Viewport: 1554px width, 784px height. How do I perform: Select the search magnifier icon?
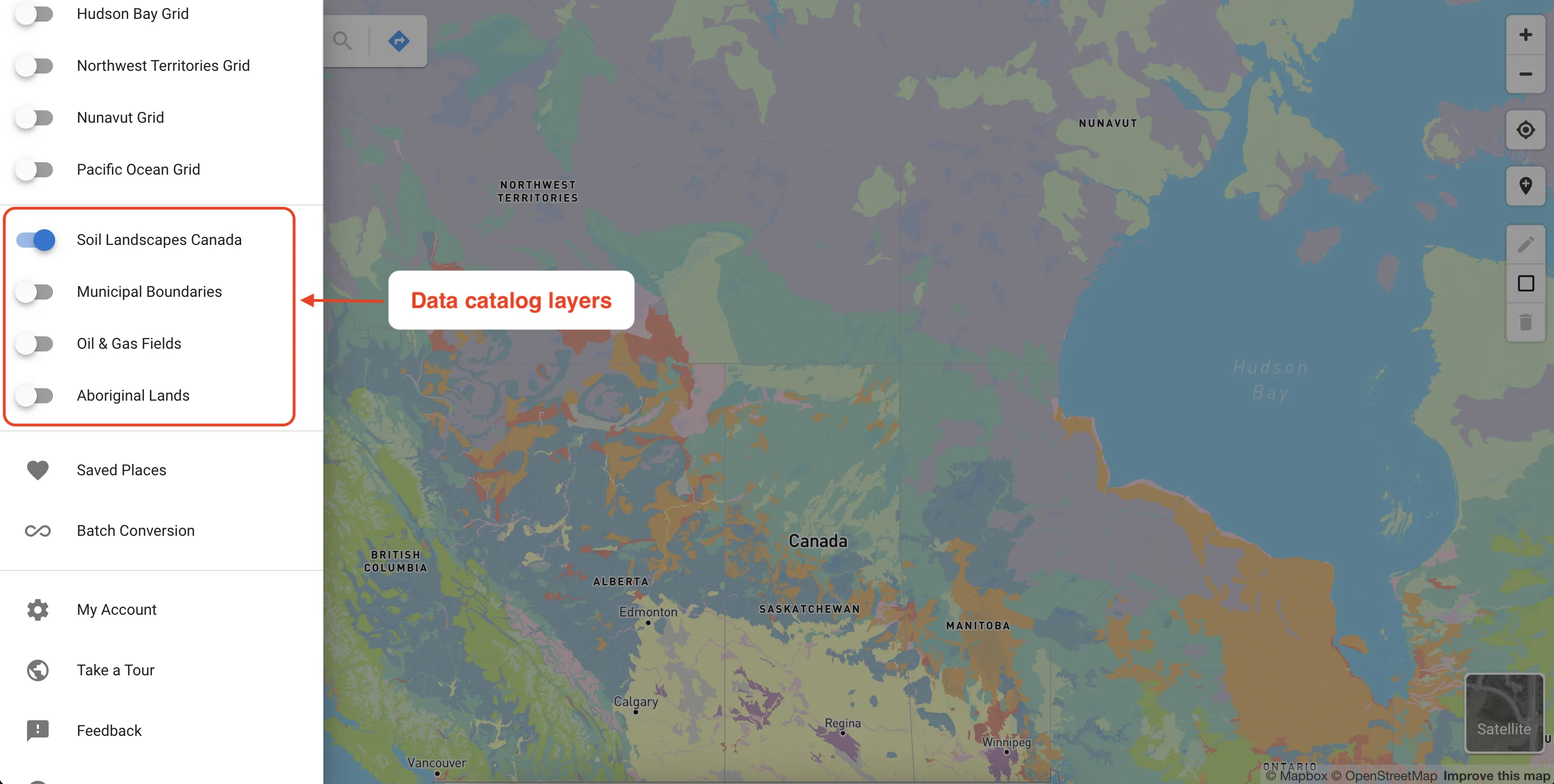(x=343, y=40)
